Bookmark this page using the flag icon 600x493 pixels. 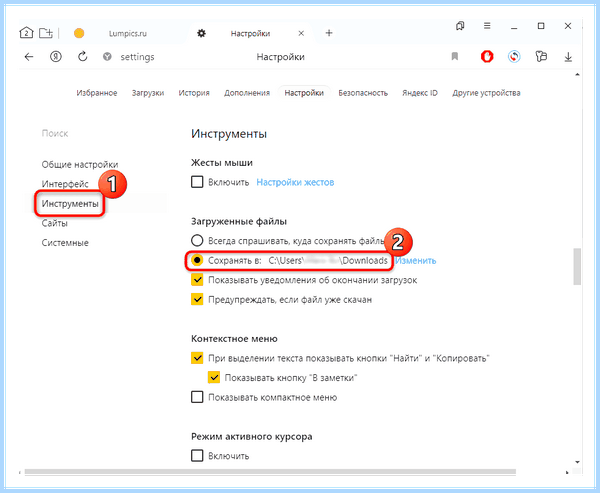(455, 57)
